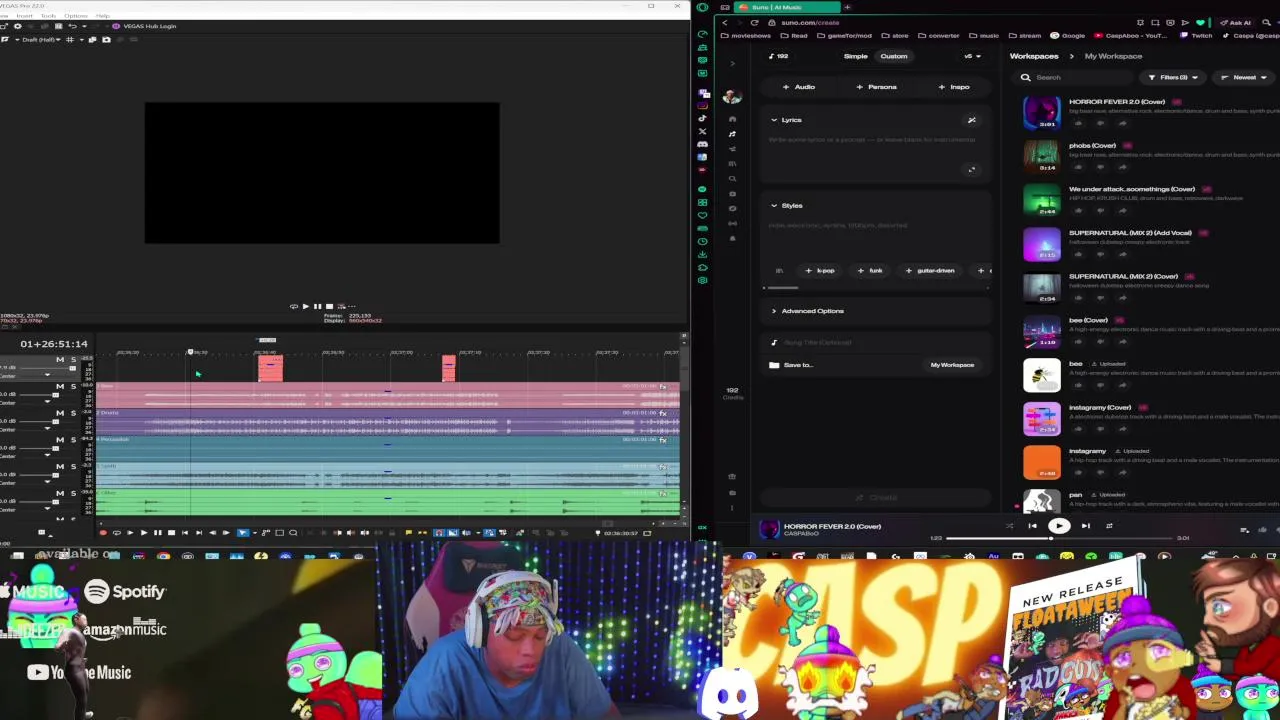Skip to previous track in Suno player
1280x720 pixels.
[x=1033, y=526]
